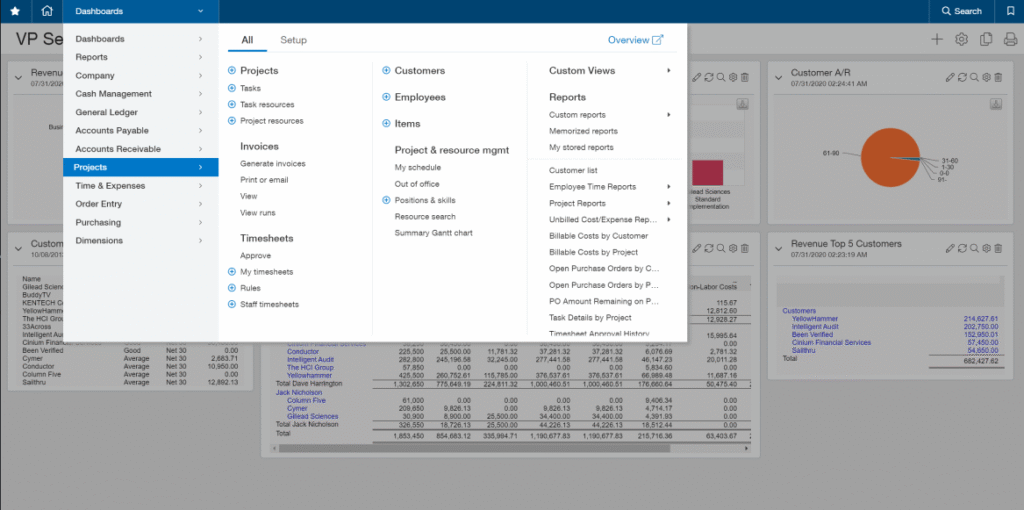Expand the Custom Views submenu arrow
1024x510 pixels.
point(669,71)
